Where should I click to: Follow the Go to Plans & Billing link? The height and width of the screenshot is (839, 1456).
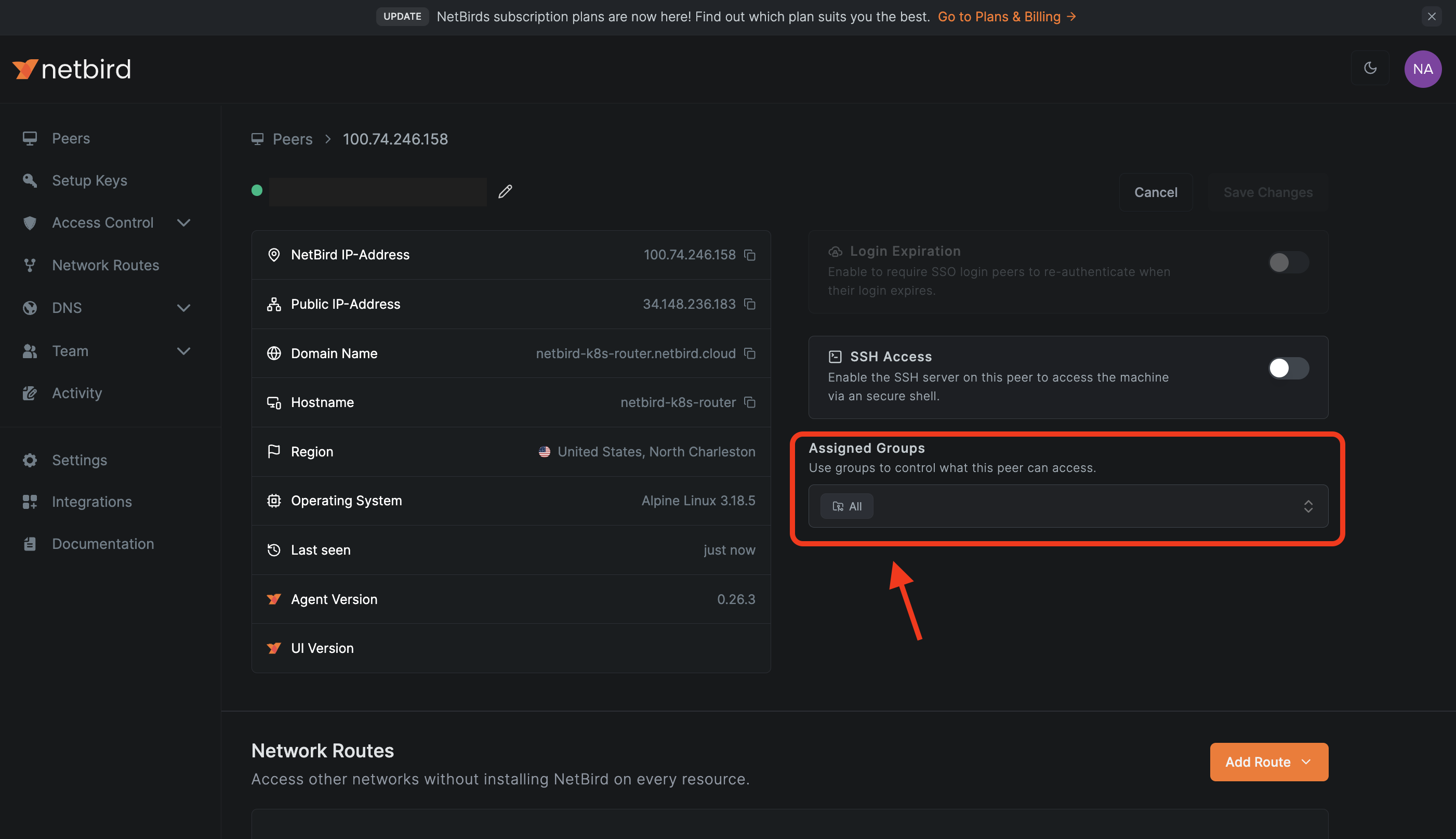[x=1006, y=17]
